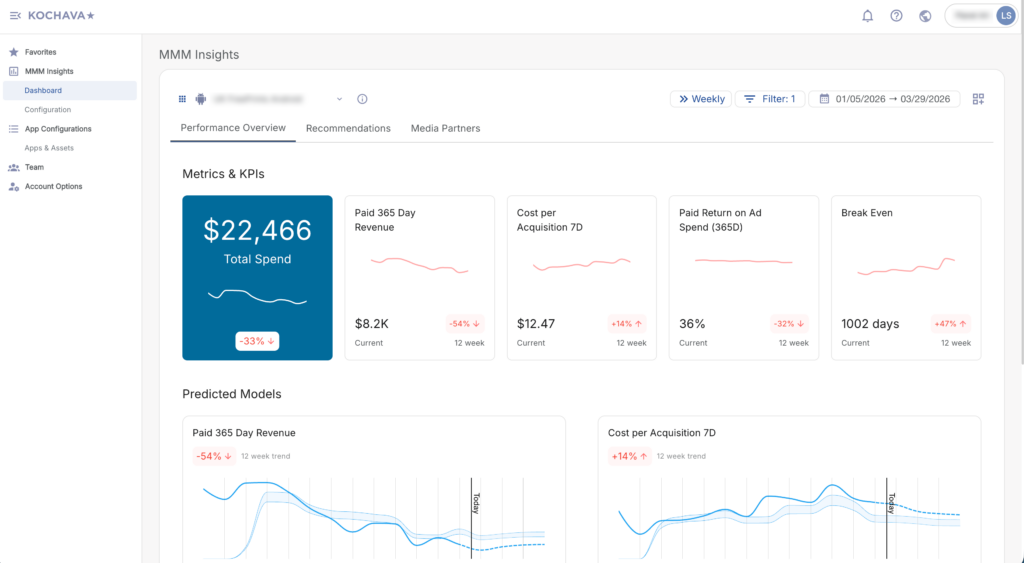Select the Total Spend card

pyautogui.click(x=257, y=277)
